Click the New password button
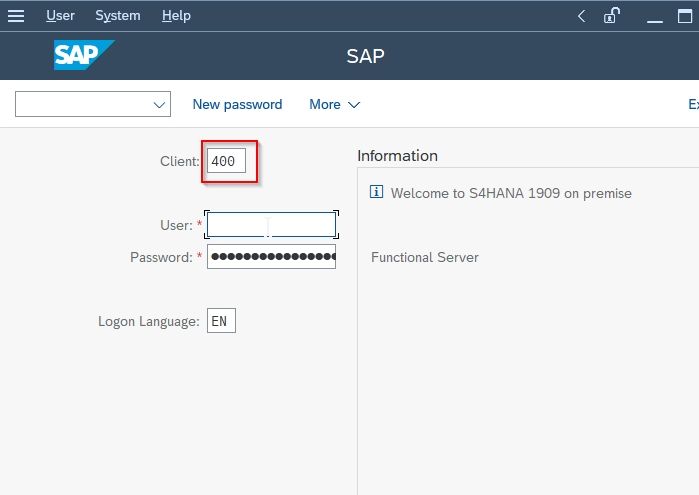 click(x=237, y=104)
